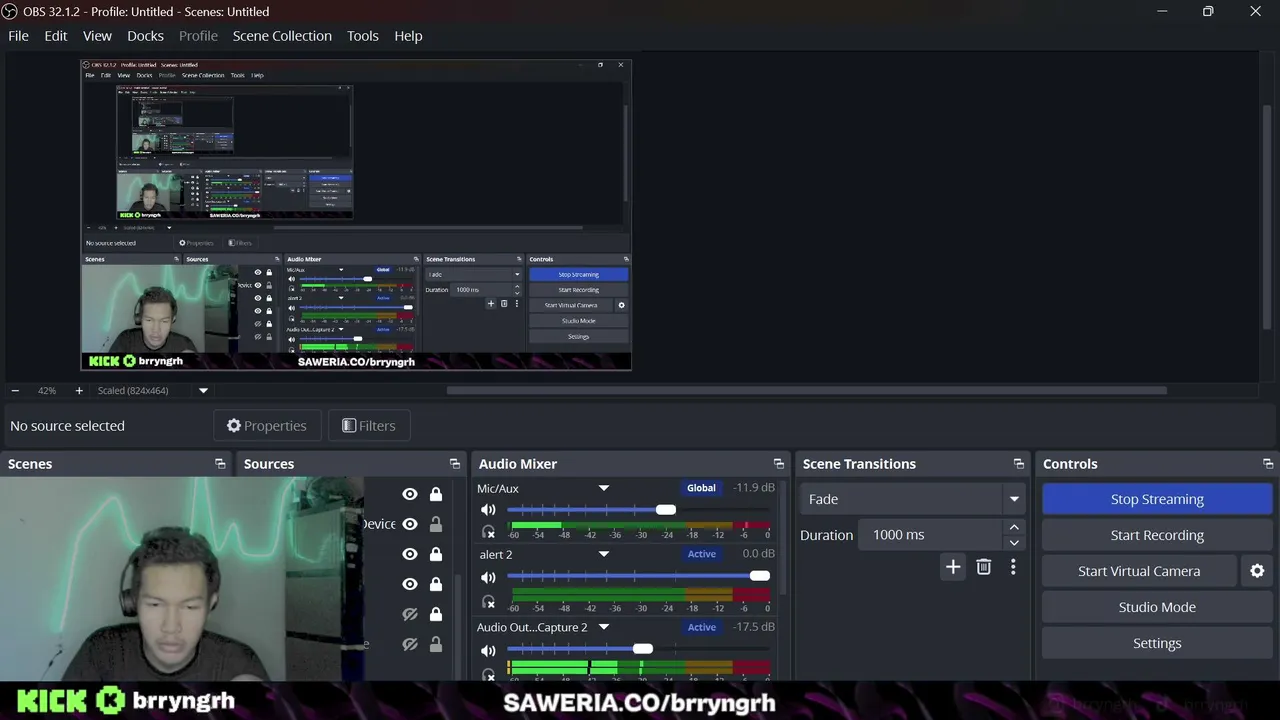
Task: Click the Filters button
Action: 369,426
